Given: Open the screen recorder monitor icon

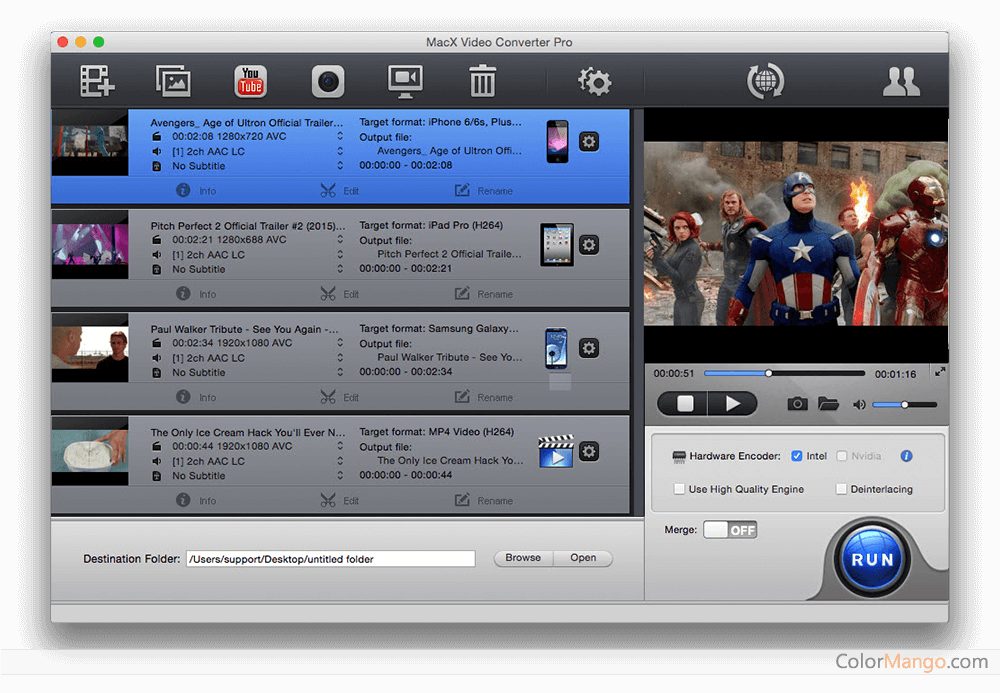Looking at the screenshot, I should (405, 81).
